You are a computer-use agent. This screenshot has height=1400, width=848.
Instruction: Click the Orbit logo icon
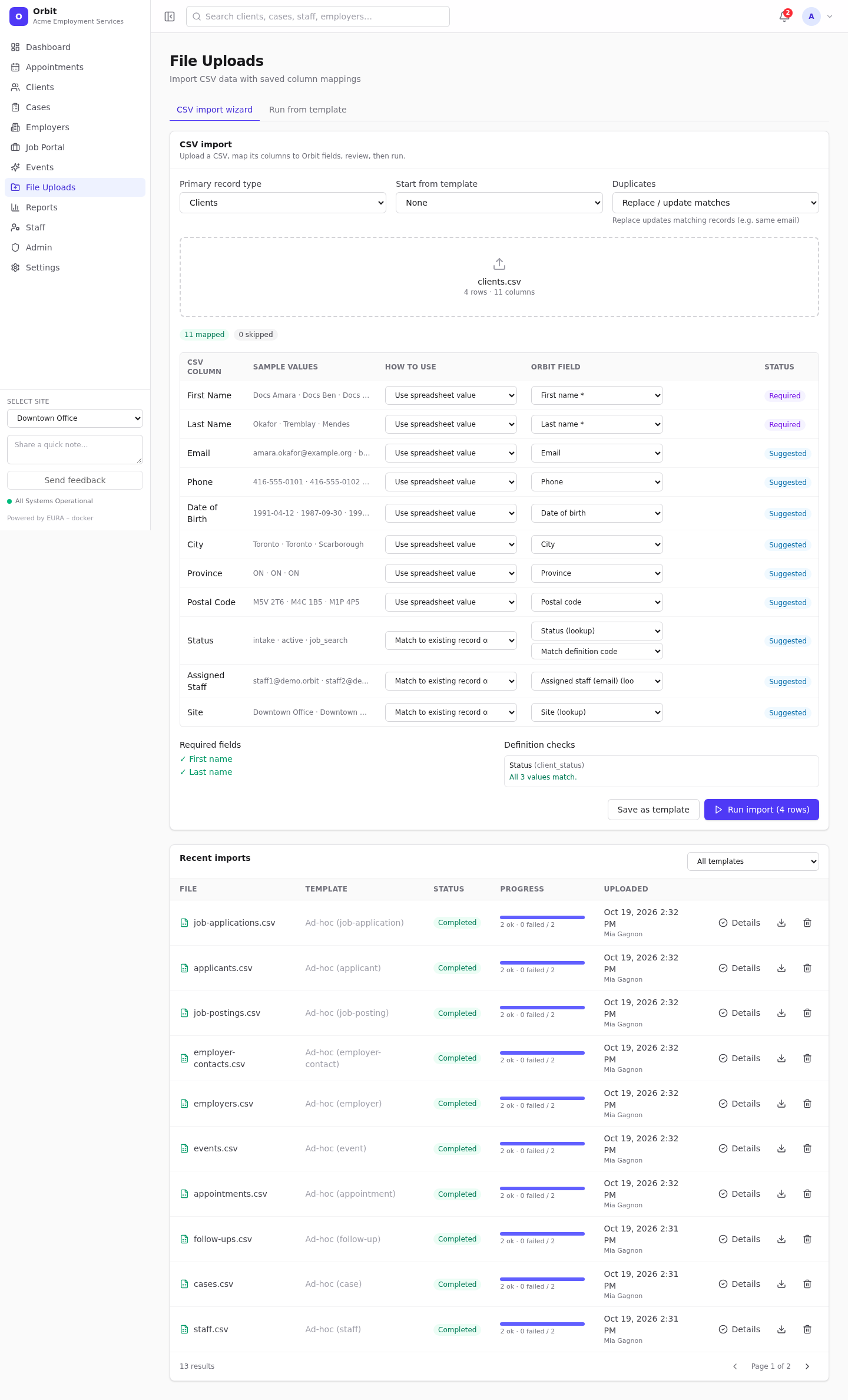[19, 16]
